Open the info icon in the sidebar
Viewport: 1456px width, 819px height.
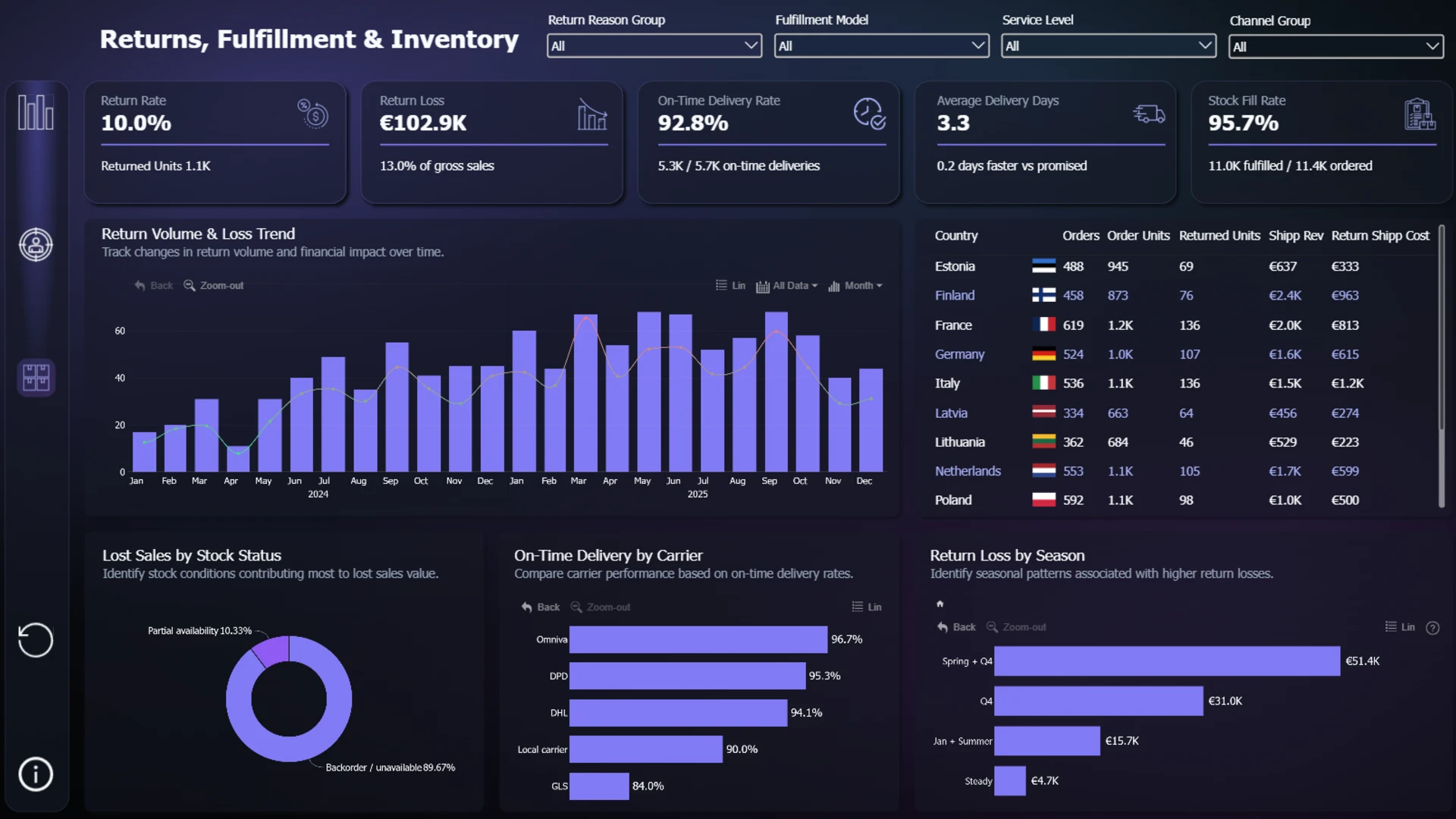pos(36,774)
